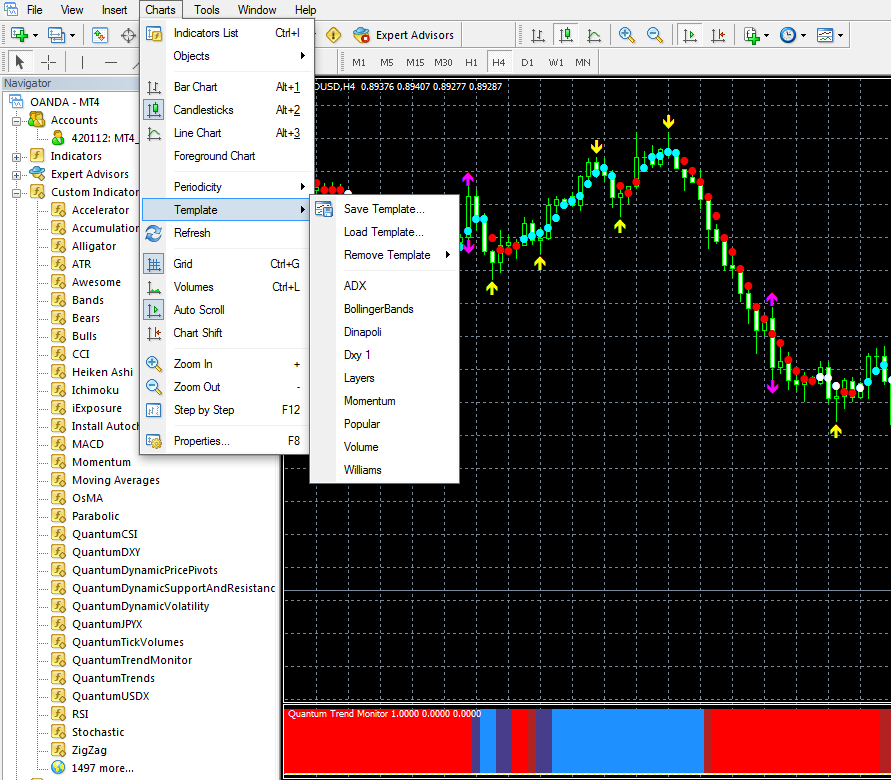Select QuantumTrendMonitor in Navigator list
The image size is (891, 780).
131,660
